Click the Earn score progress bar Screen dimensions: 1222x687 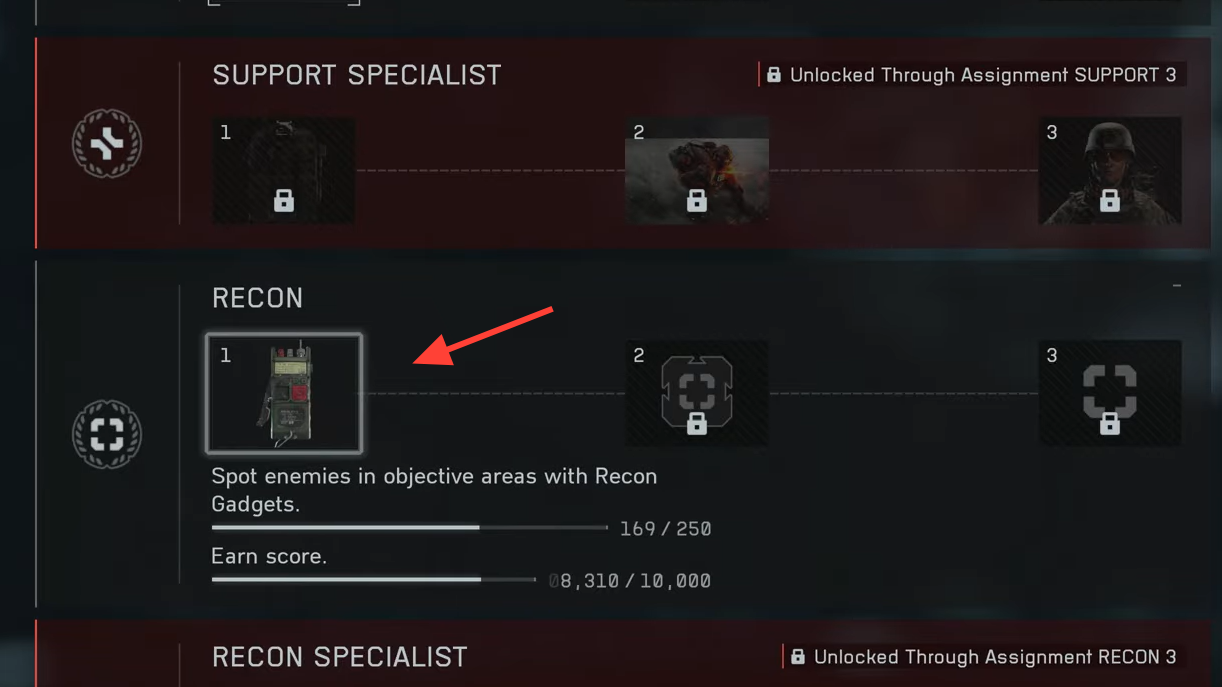pyautogui.click(x=374, y=579)
